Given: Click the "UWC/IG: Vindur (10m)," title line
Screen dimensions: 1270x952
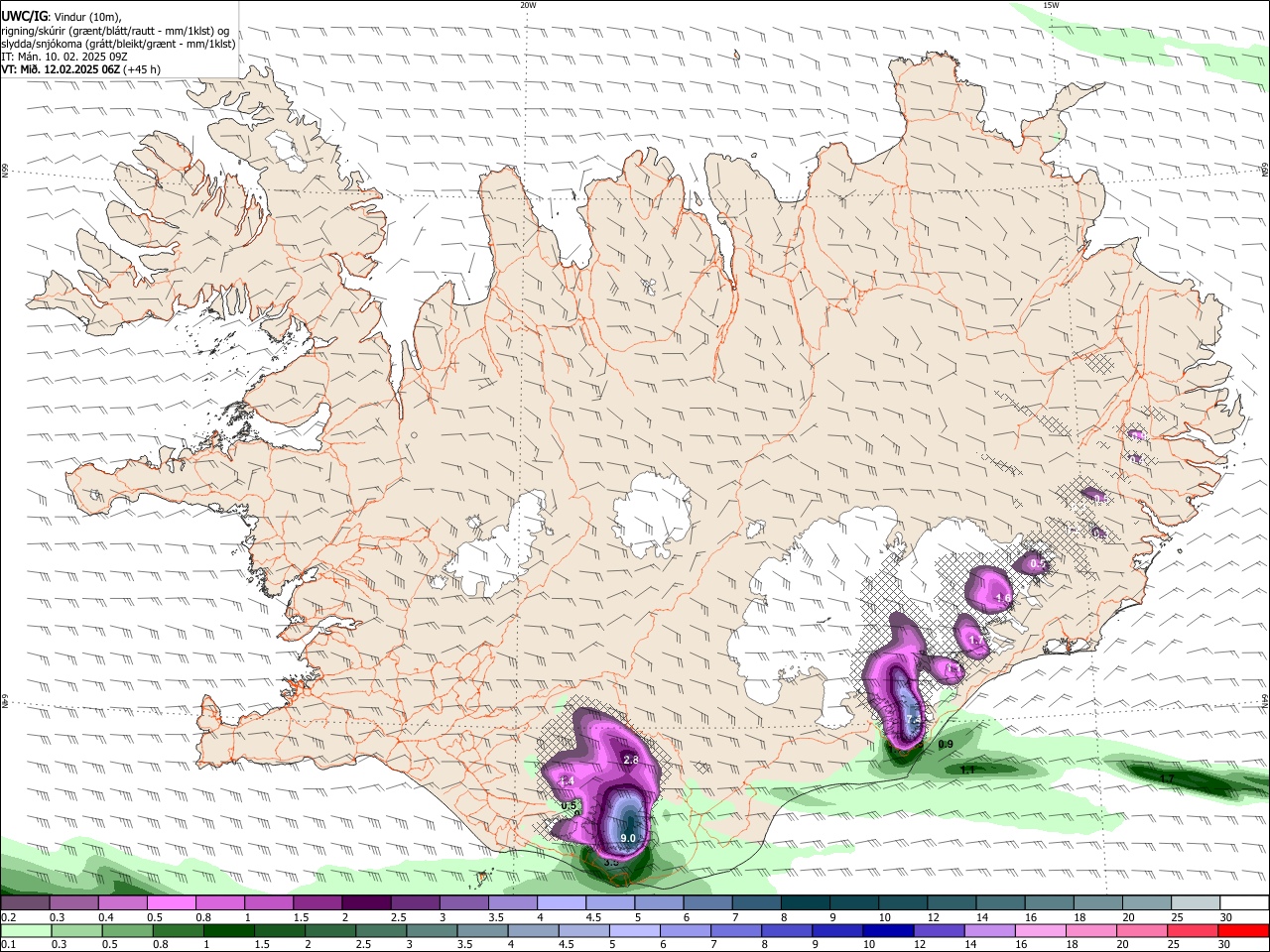Looking at the screenshot, I should pyautogui.click(x=61, y=16).
